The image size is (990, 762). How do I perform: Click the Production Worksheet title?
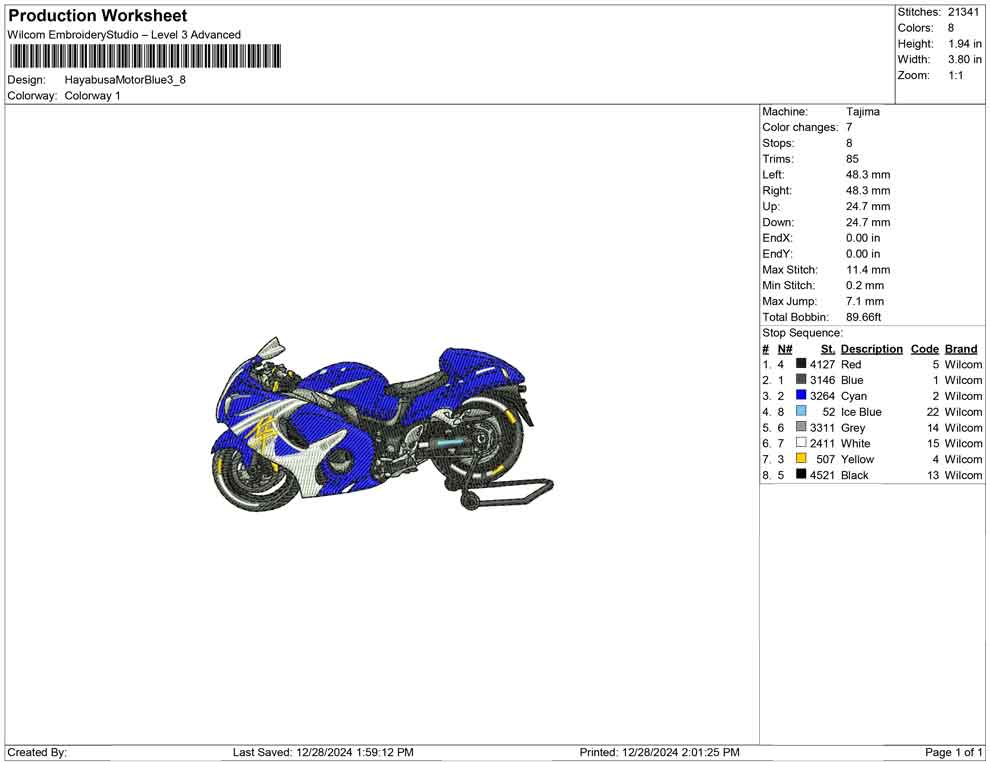coord(96,15)
